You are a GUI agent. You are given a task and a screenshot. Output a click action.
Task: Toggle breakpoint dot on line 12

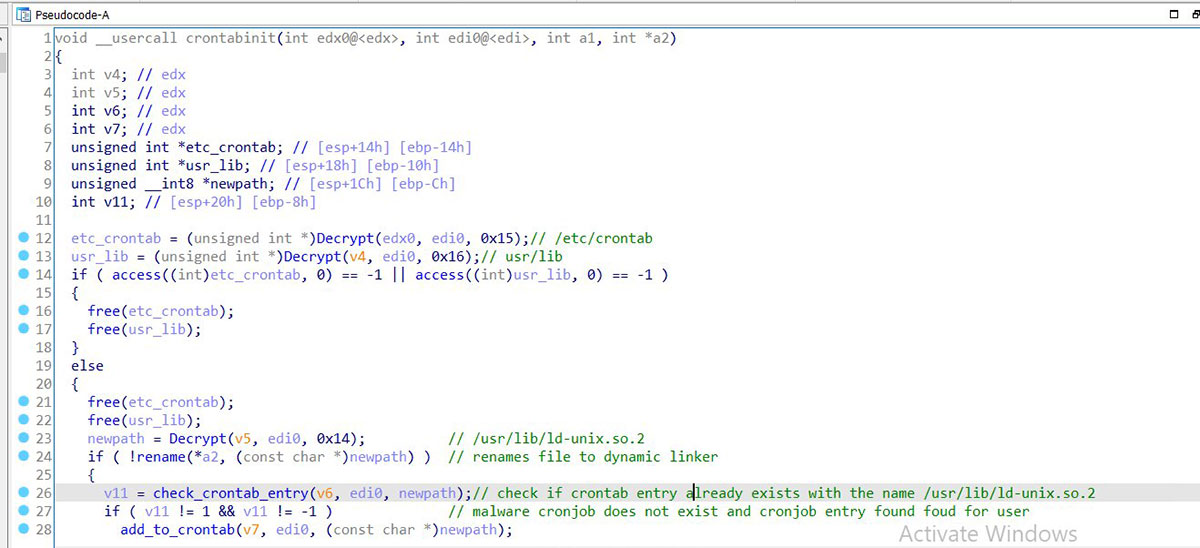coord(23,238)
